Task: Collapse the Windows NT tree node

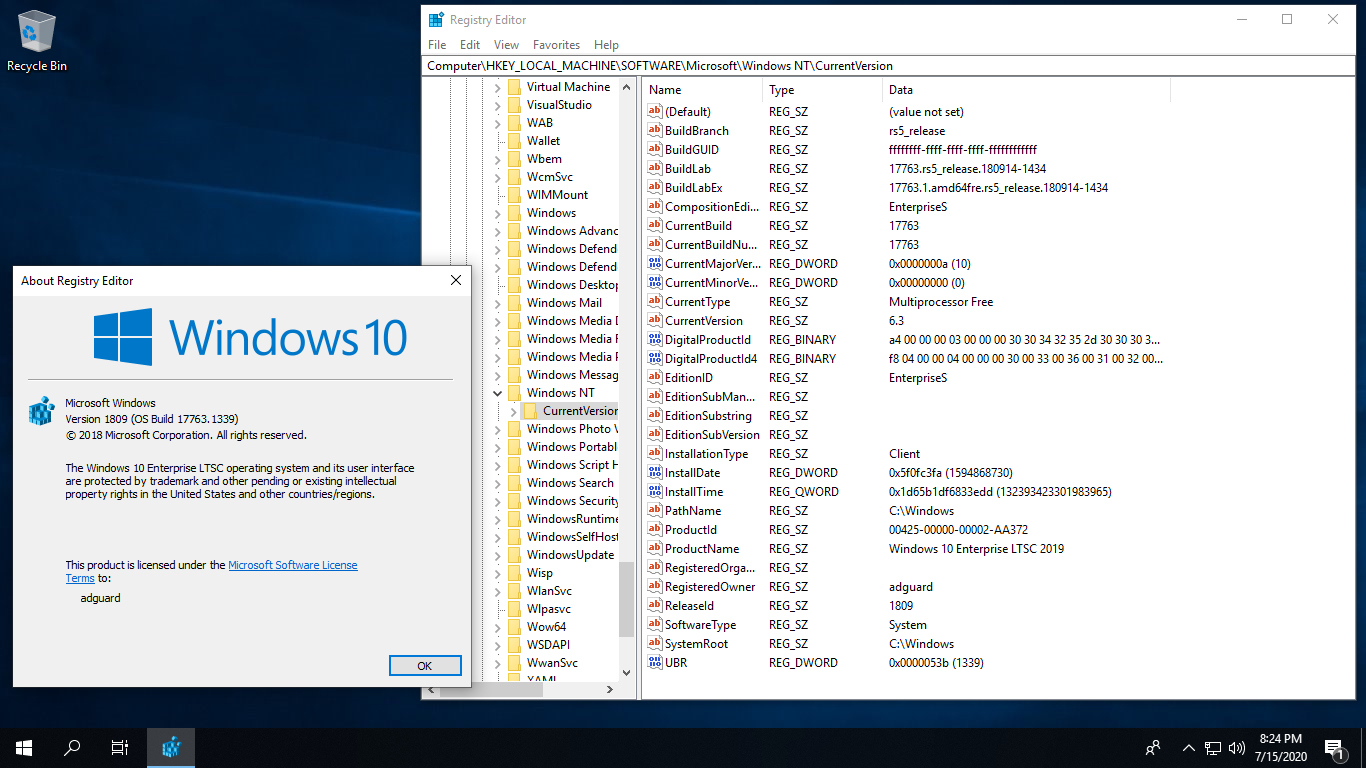Action: [x=498, y=393]
